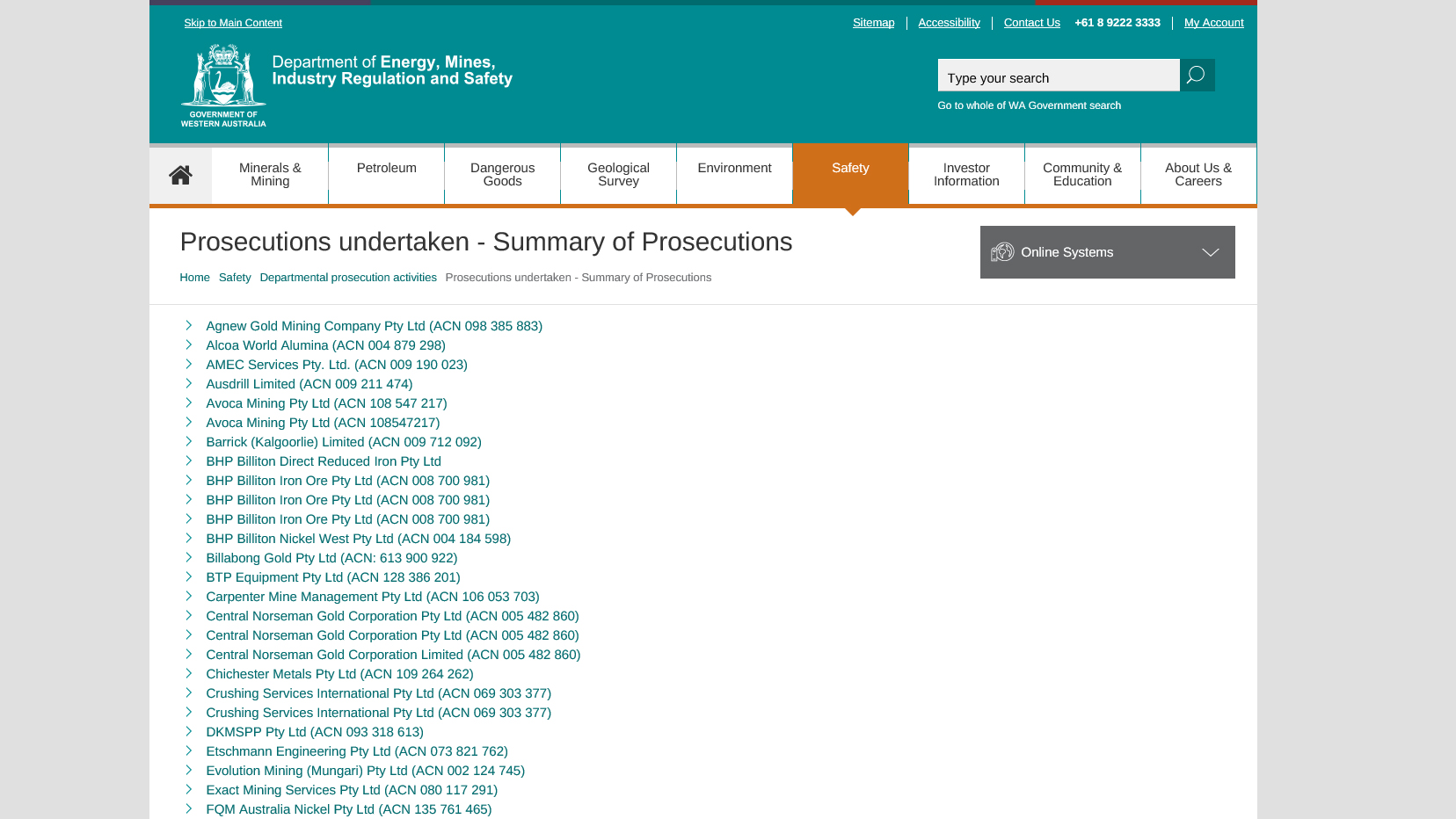Open the Geological Survey menu
This screenshot has height=819, width=1456.
(x=618, y=174)
